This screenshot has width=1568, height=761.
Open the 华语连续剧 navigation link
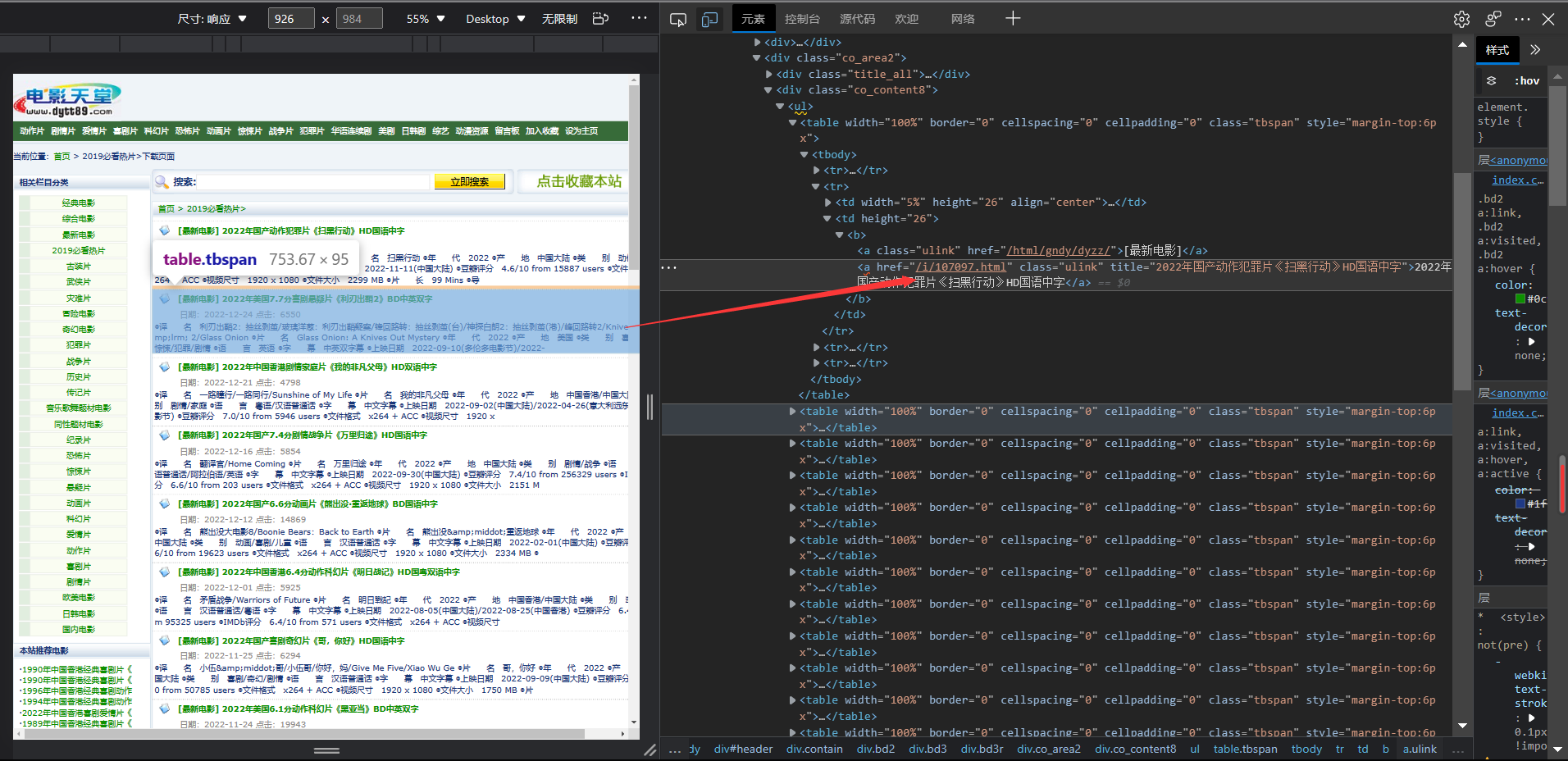(351, 131)
